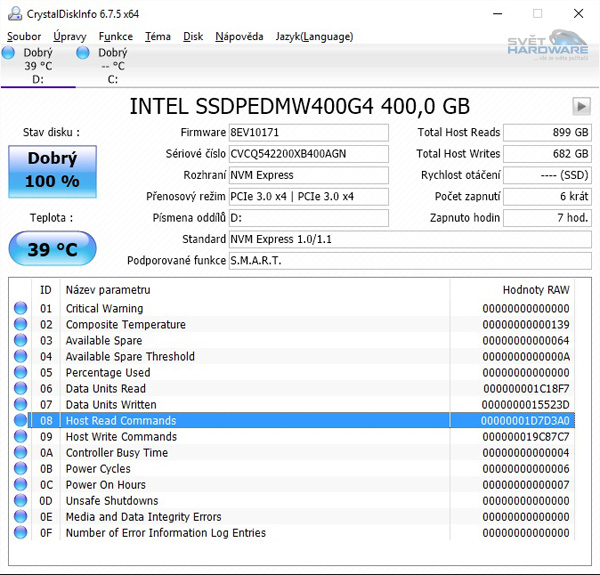
Task: Select the Available Spare Threshold row
Action: (x=292, y=357)
